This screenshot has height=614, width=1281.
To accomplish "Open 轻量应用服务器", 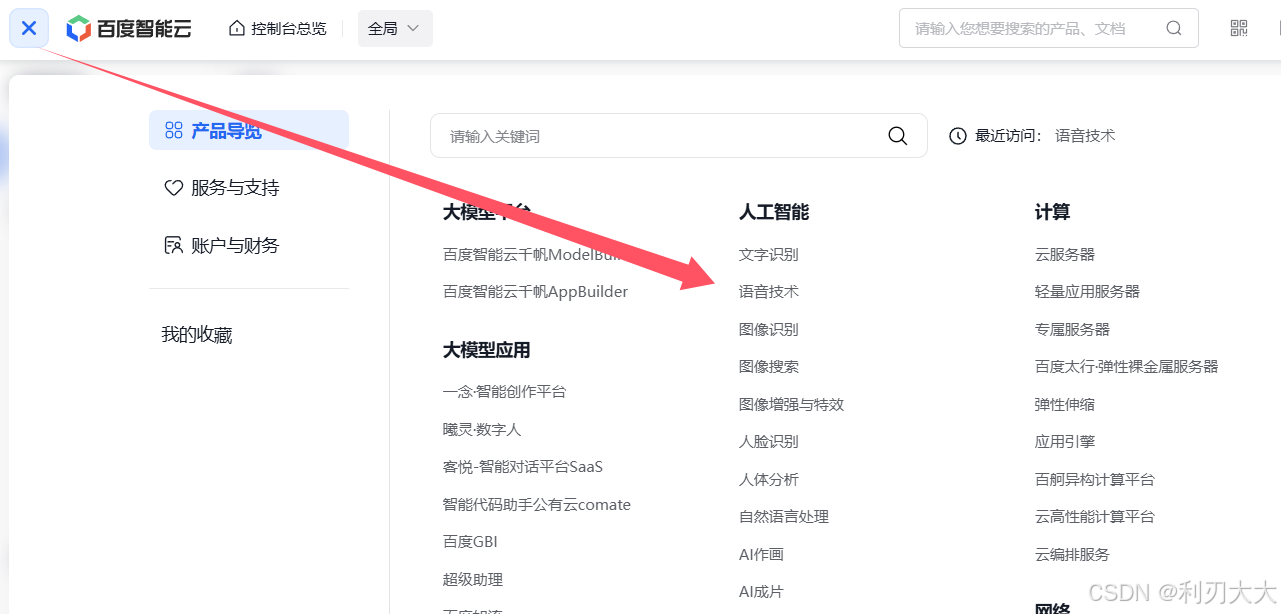I will point(1087,292).
